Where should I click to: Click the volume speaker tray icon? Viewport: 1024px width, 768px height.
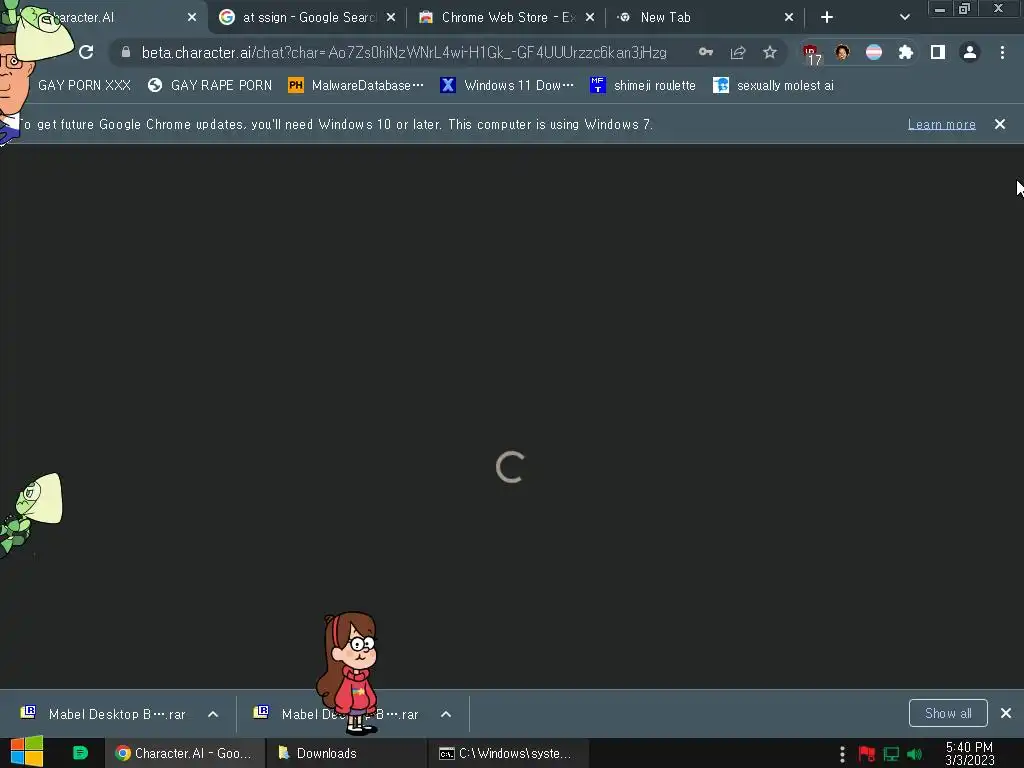915,754
